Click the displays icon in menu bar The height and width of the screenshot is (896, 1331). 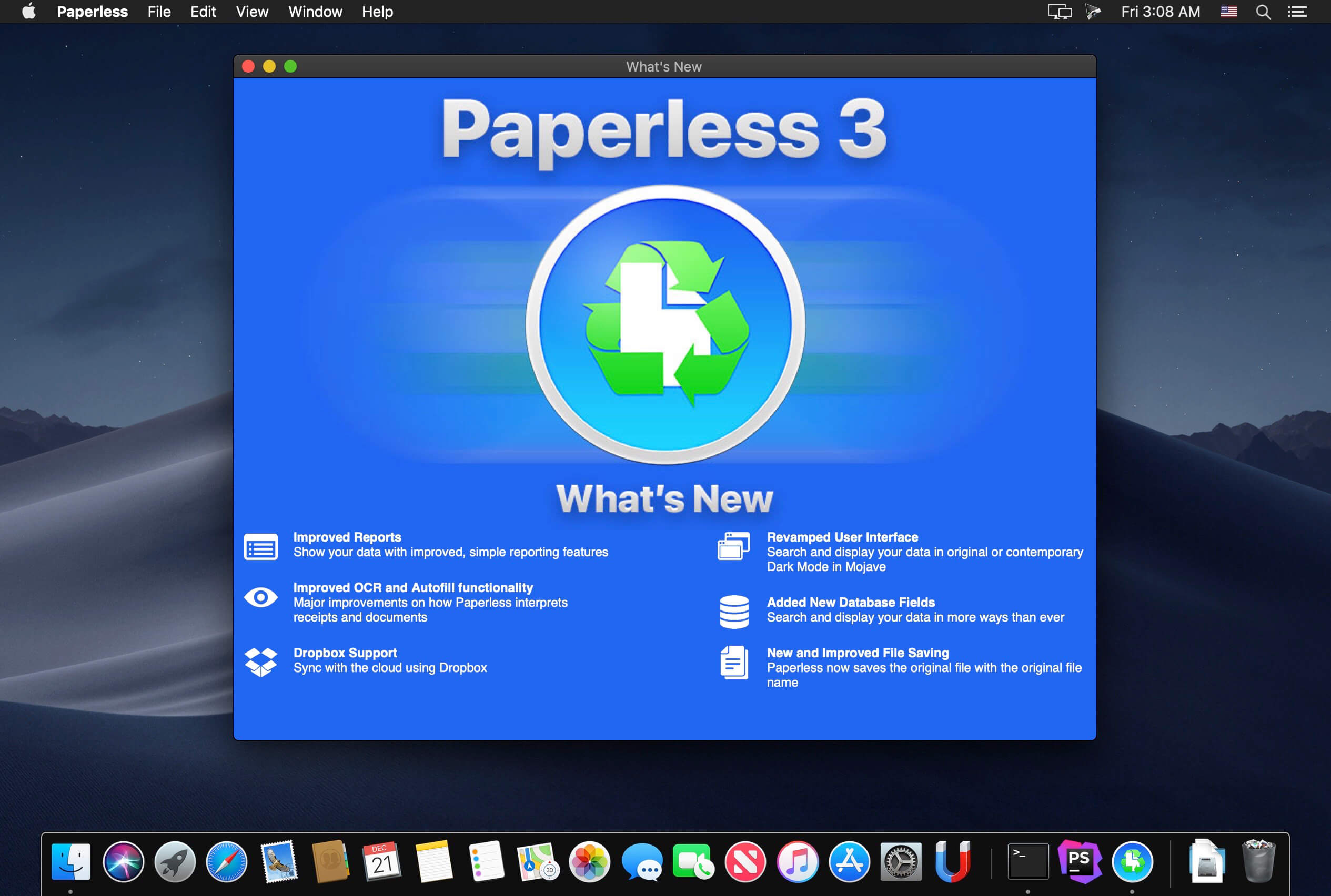[x=1060, y=12]
